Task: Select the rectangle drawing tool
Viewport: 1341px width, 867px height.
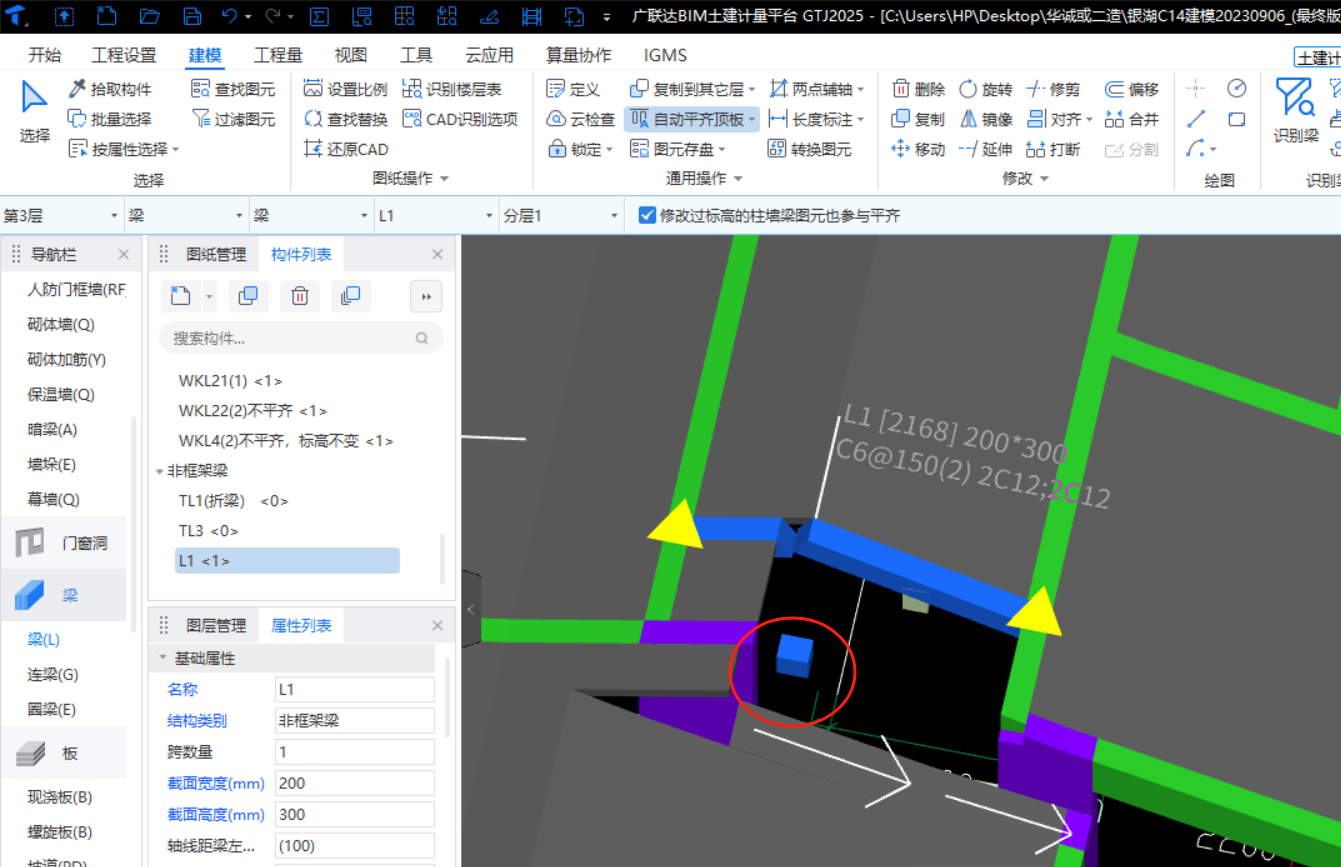Action: pos(1237,119)
